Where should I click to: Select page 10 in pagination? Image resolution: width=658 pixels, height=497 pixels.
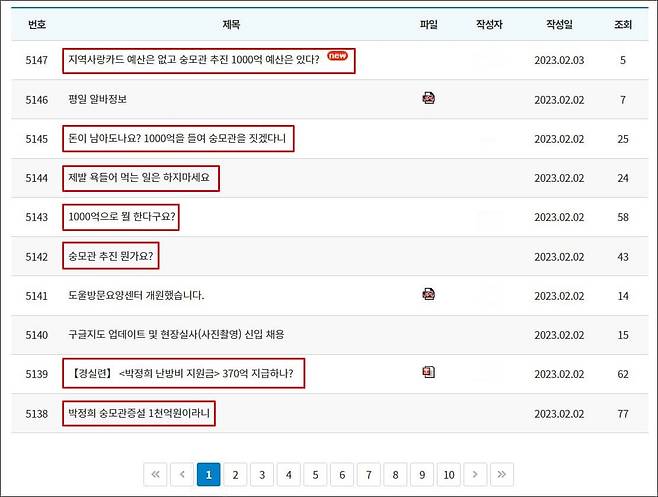point(449,474)
